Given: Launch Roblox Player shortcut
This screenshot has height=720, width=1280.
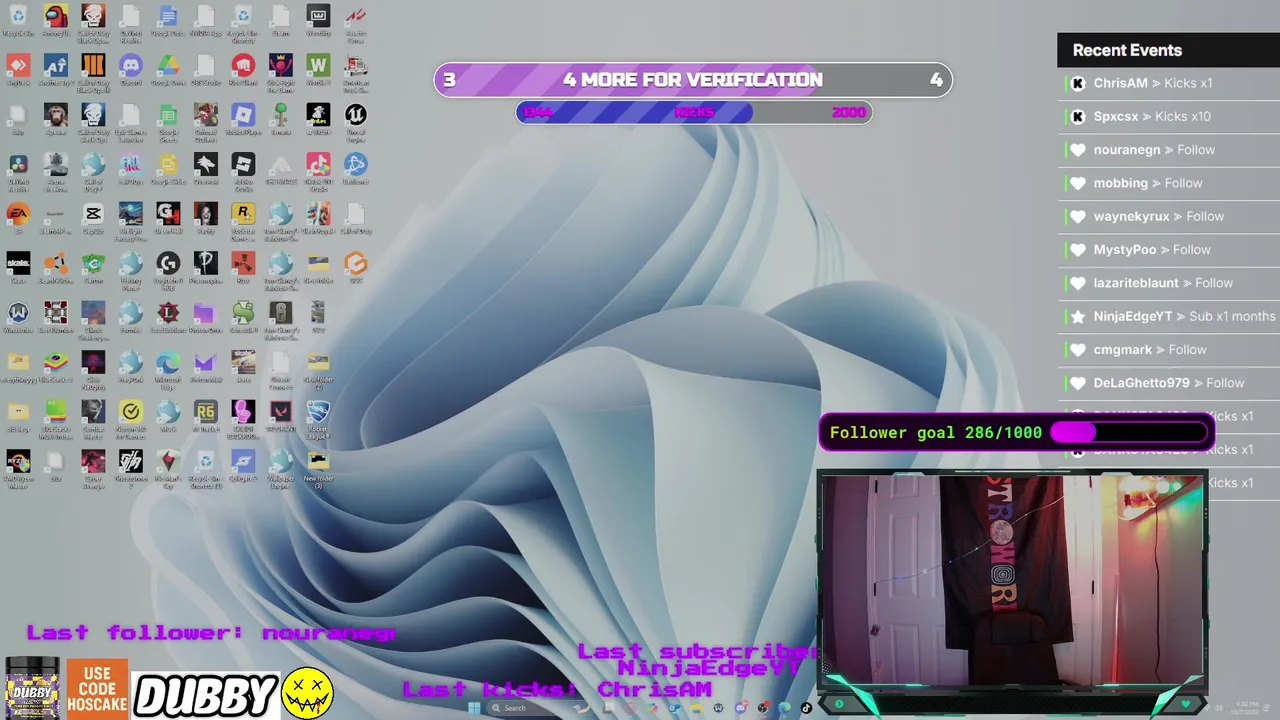Looking at the screenshot, I should (243, 121).
